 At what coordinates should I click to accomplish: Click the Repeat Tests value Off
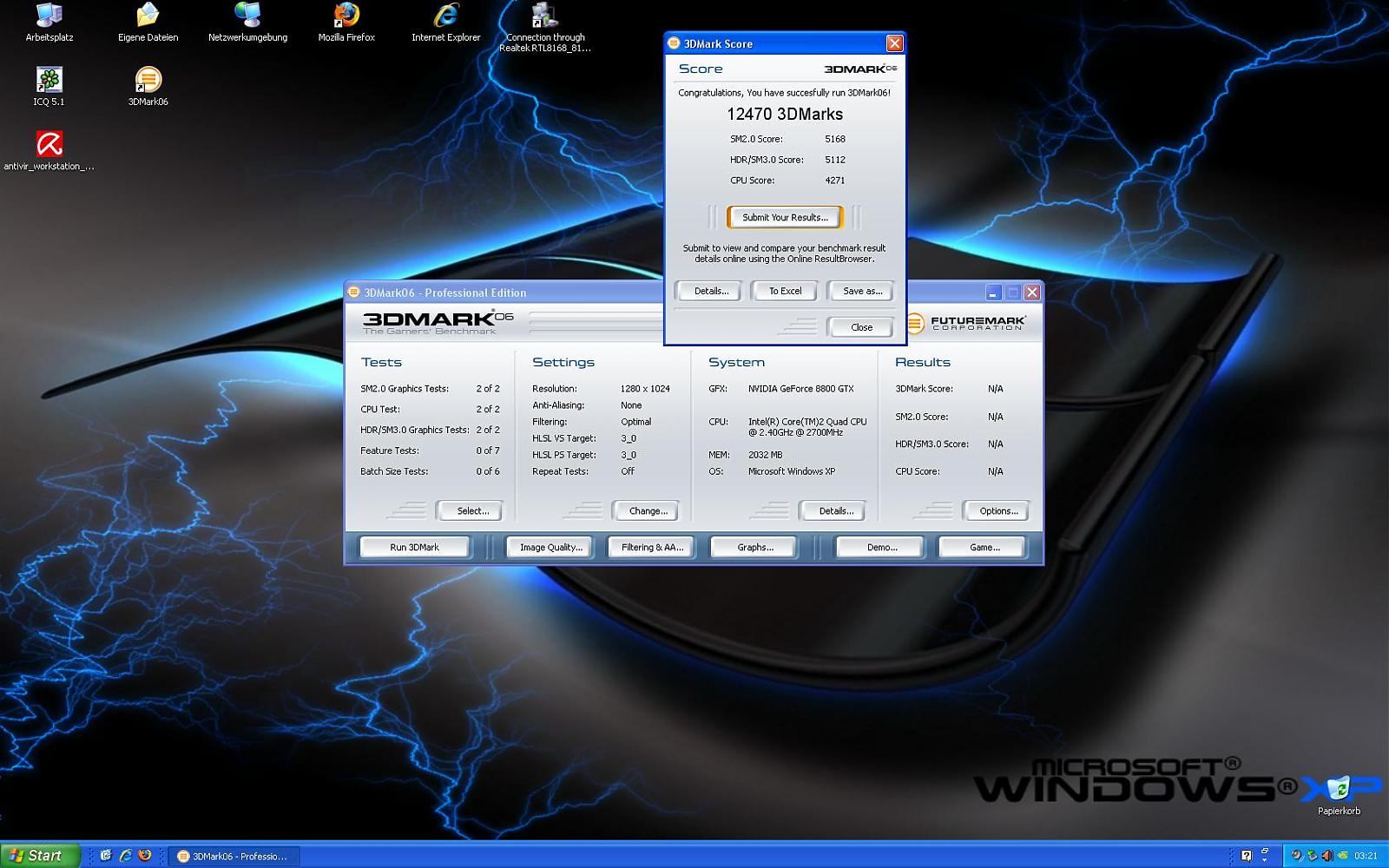tap(628, 471)
